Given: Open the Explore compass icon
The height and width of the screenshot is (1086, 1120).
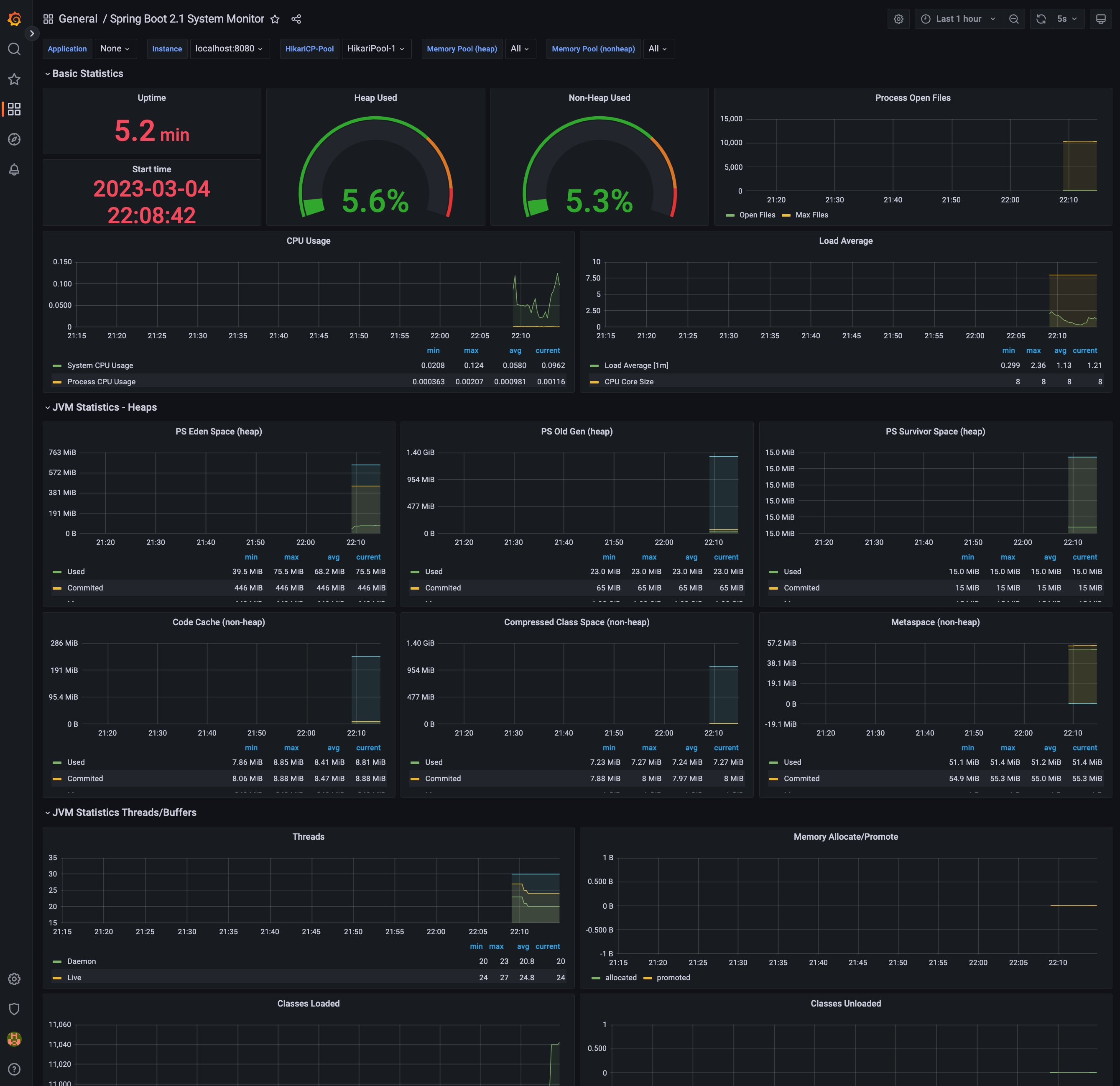Looking at the screenshot, I should (x=14, y=140).
